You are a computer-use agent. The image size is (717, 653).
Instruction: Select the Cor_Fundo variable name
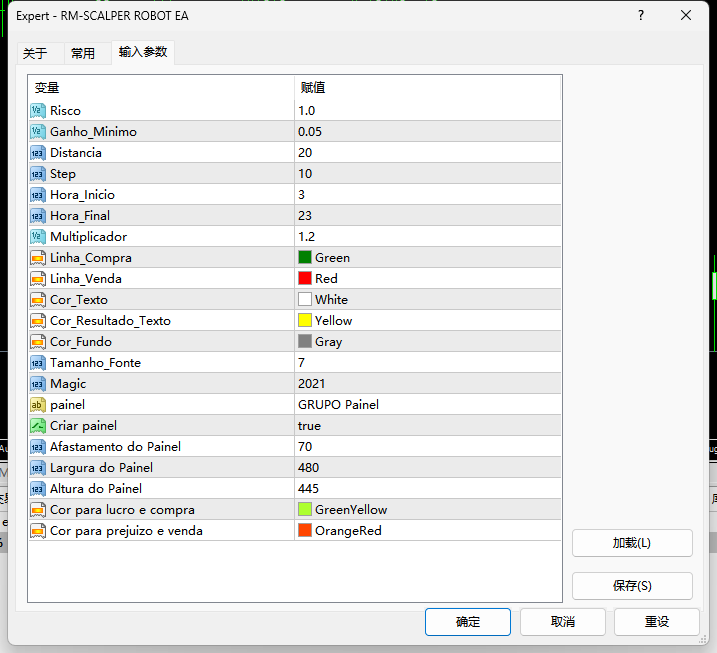81,342
